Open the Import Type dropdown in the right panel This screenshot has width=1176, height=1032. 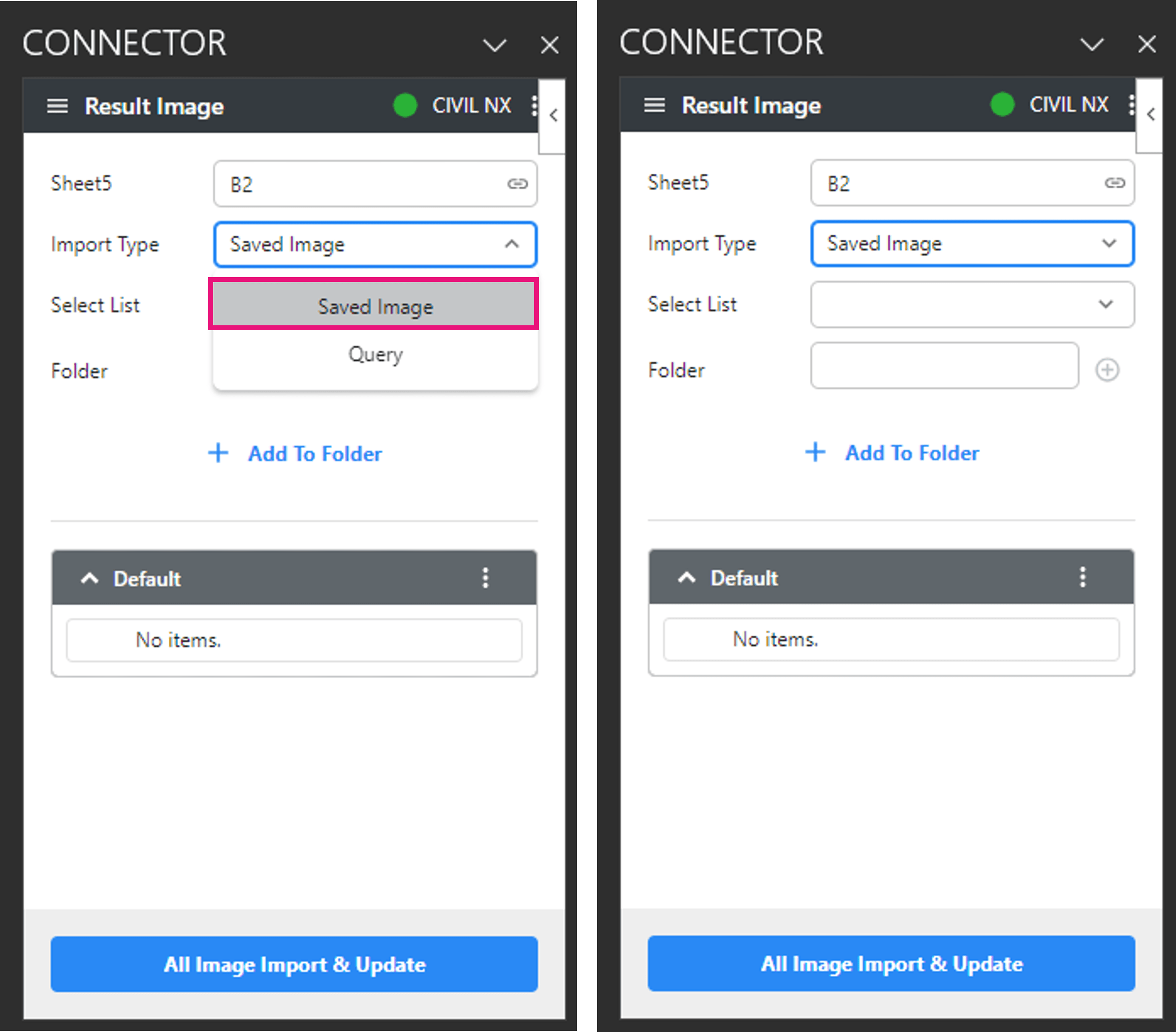972,243
